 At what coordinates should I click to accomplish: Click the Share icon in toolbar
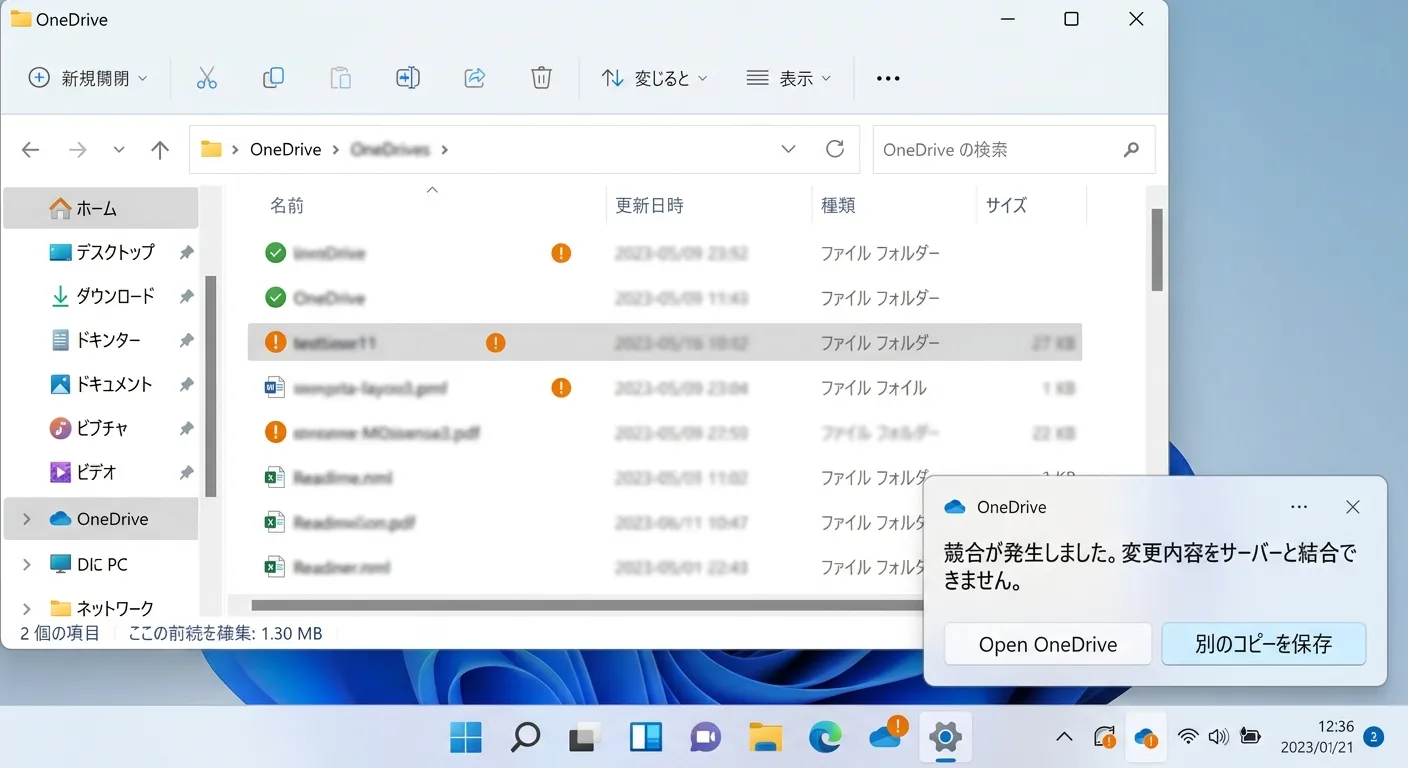(475, 78)
